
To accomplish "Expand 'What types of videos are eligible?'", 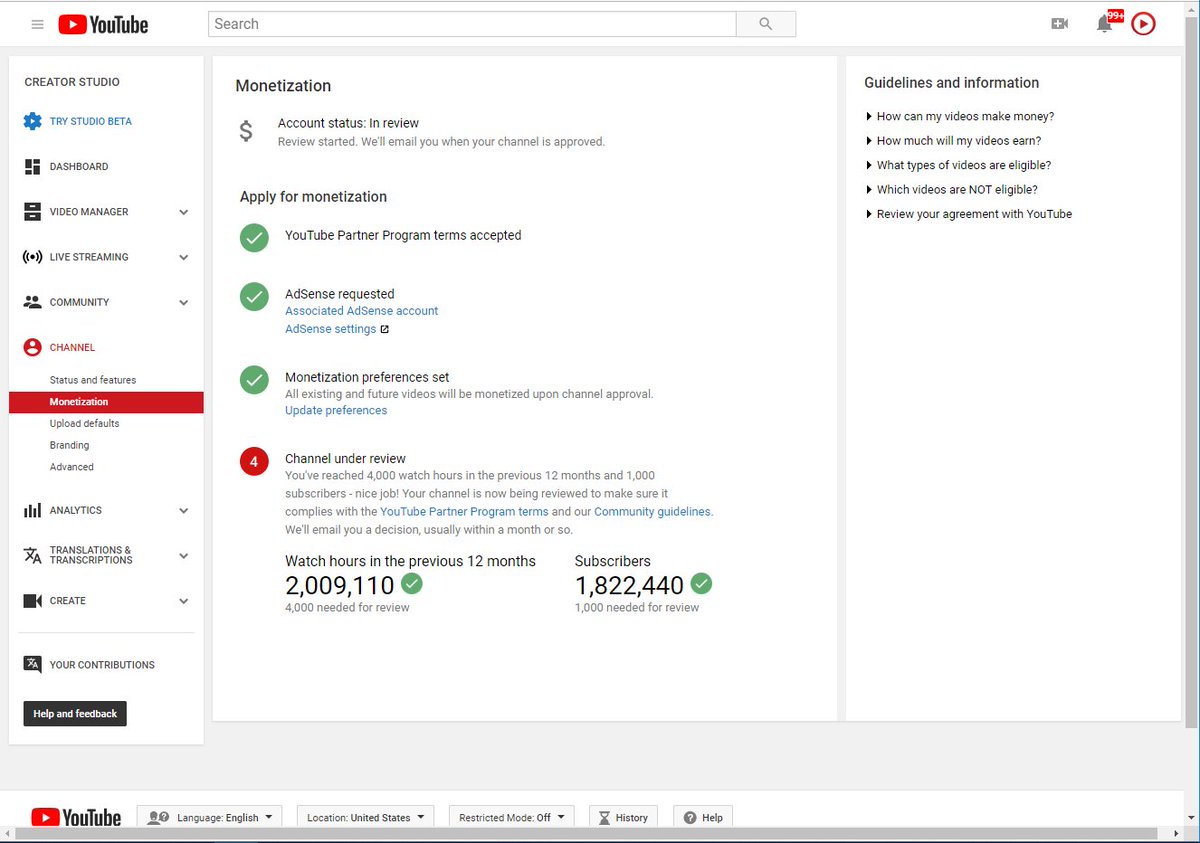I will pyautogui.click(x=958, y=165).
